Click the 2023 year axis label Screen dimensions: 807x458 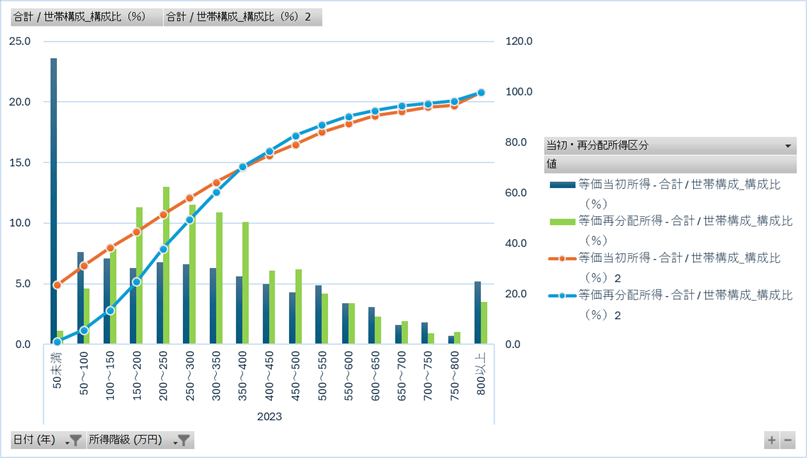pyautogui.click(x=269, y=416)
